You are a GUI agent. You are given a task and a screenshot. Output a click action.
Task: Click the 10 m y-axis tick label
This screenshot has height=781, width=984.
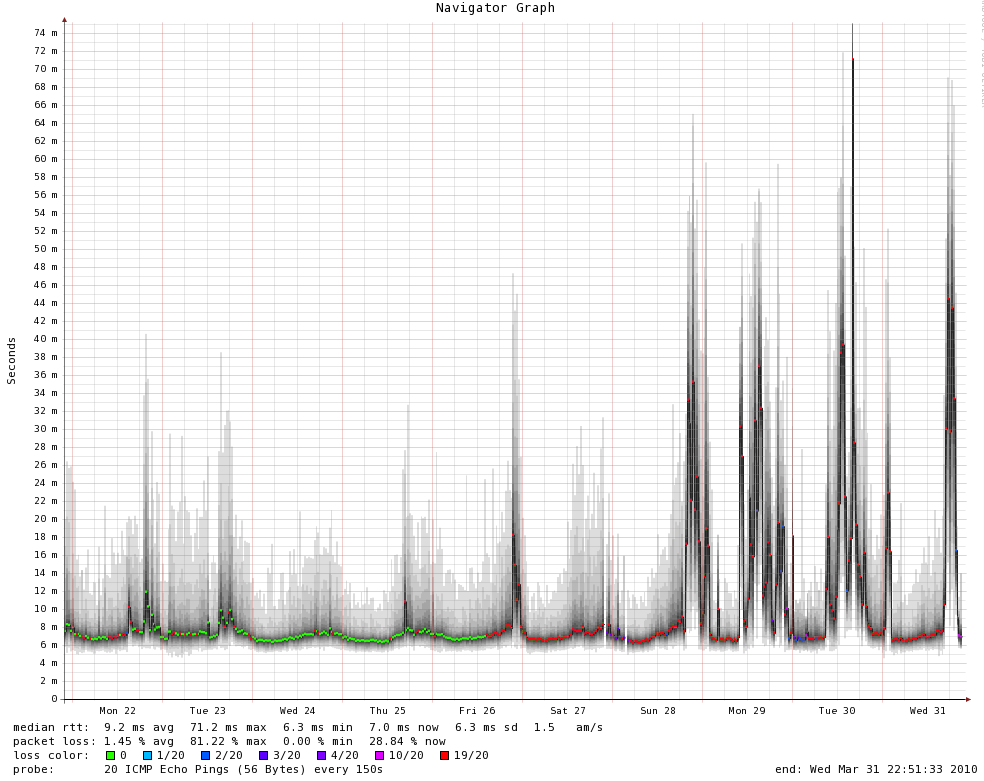[46, 608]
